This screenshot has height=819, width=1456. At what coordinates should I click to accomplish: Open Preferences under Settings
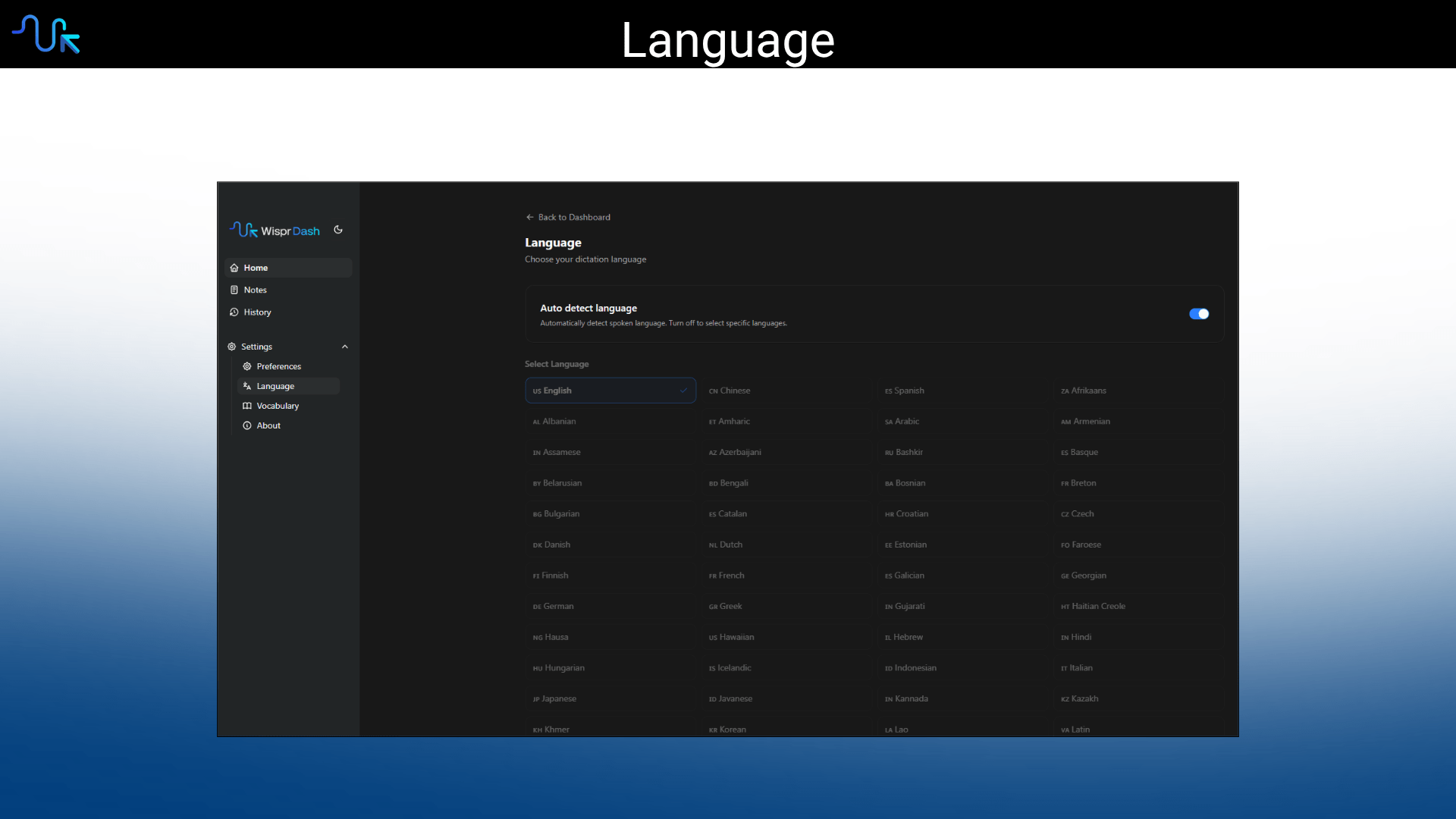(288, 366)
